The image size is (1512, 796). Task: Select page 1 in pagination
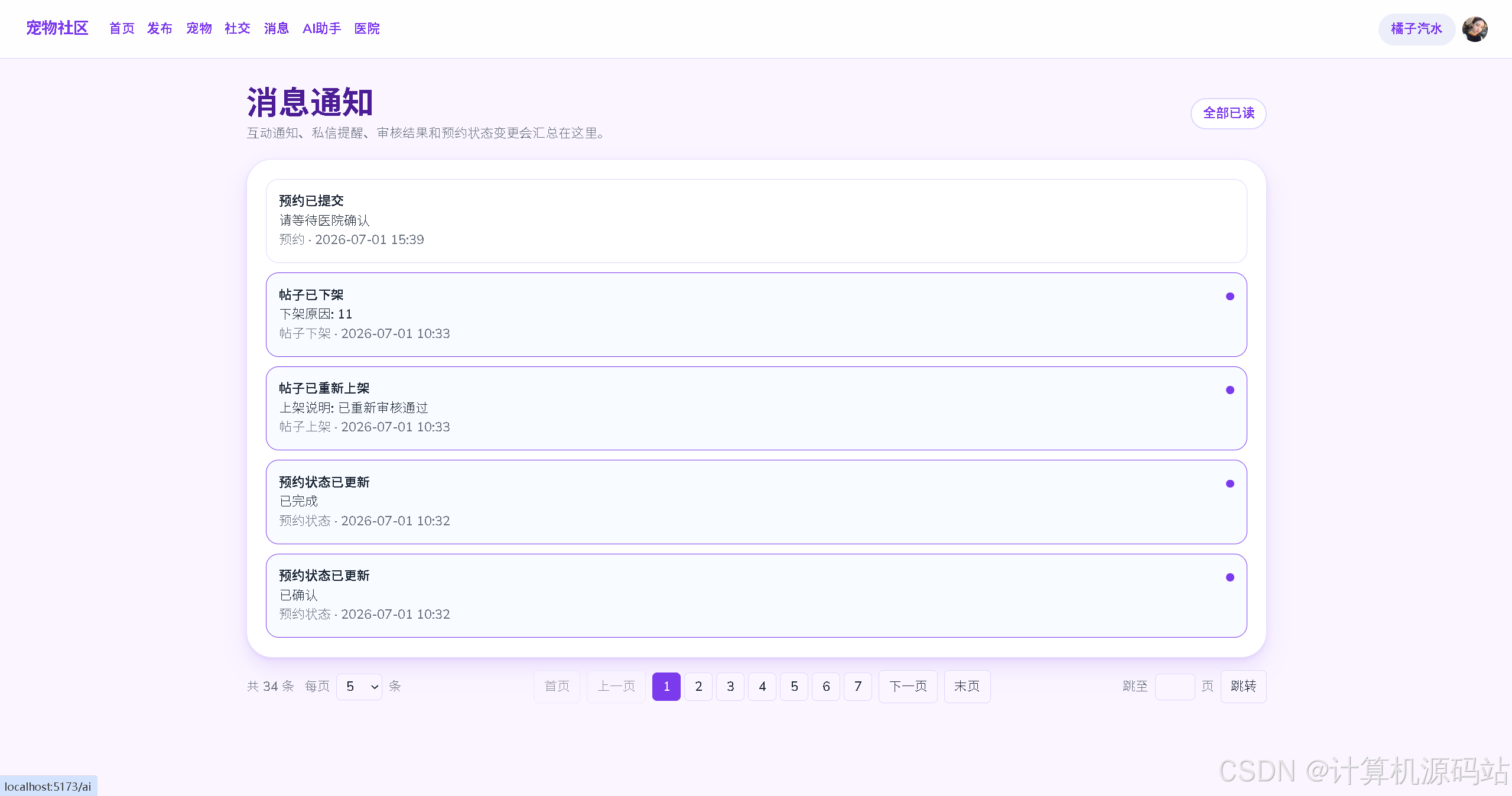point(666,687)
